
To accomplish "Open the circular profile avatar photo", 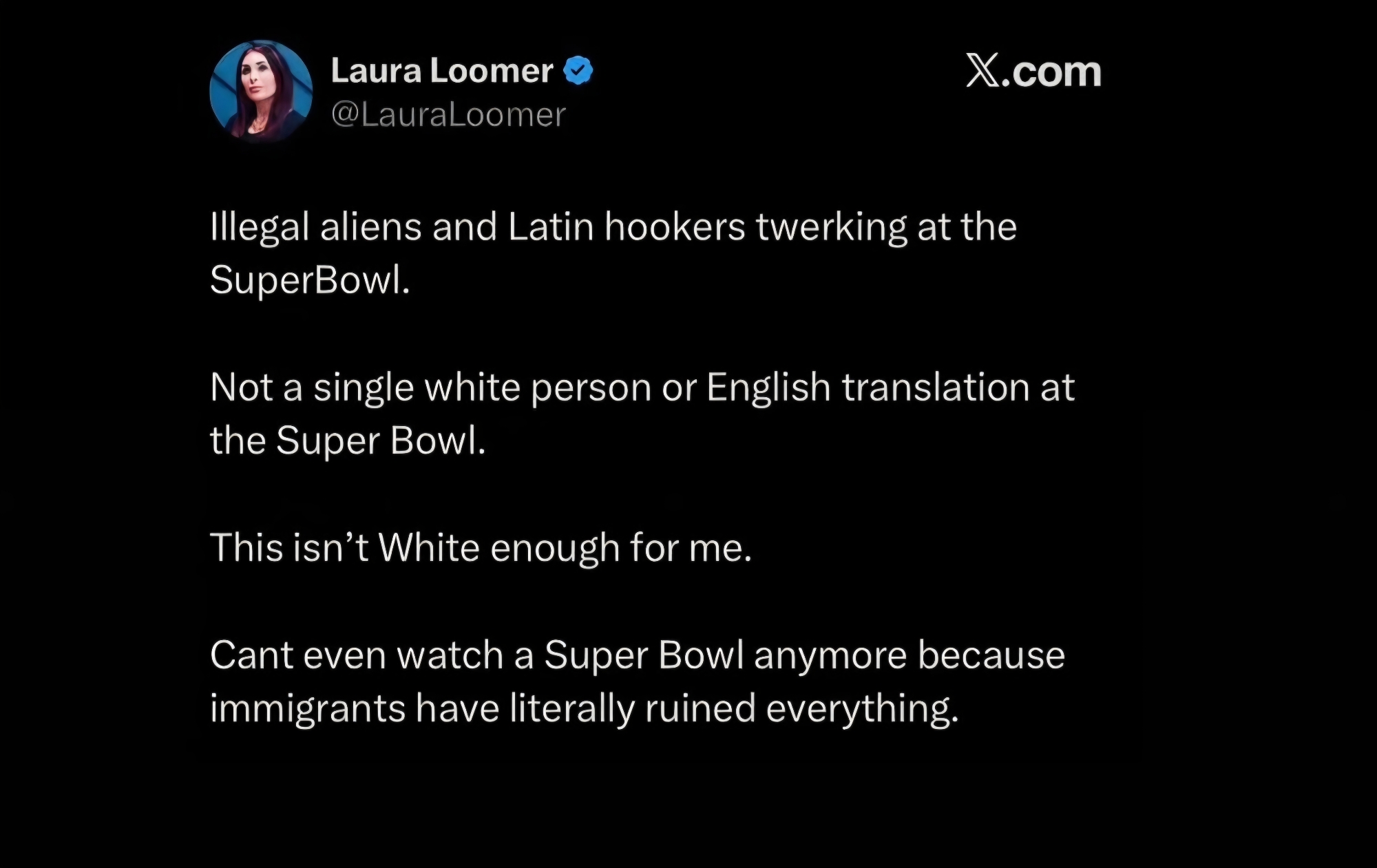I will [x=261, y=91].
